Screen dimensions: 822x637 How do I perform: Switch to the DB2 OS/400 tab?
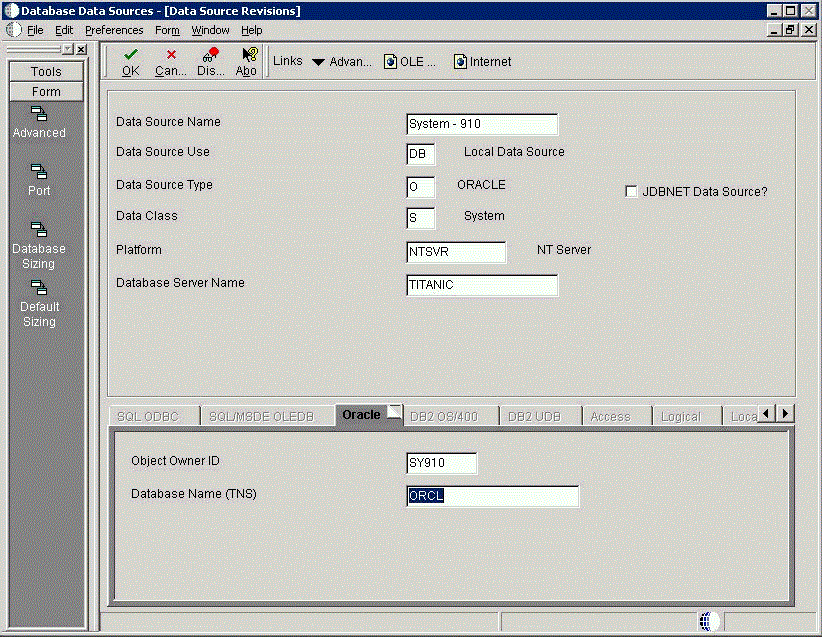[x=450, y=416]
